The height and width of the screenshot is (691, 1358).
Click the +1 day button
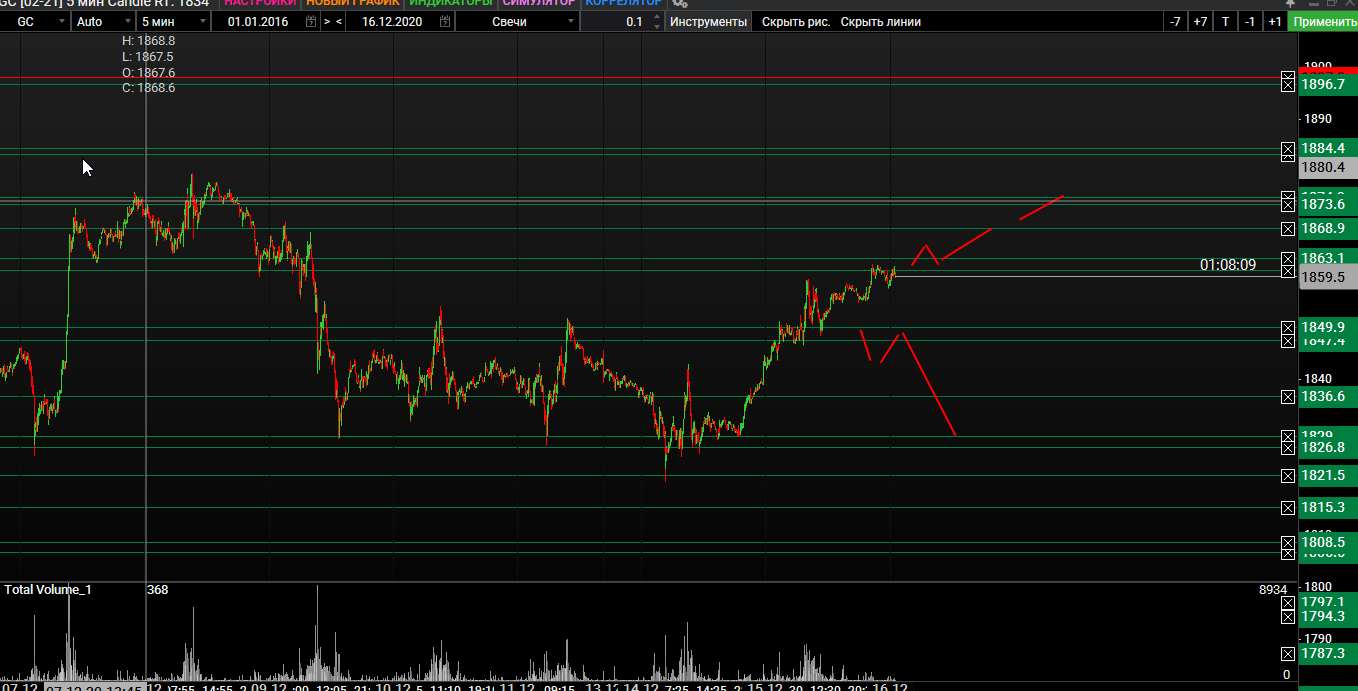click(1274, 21)
